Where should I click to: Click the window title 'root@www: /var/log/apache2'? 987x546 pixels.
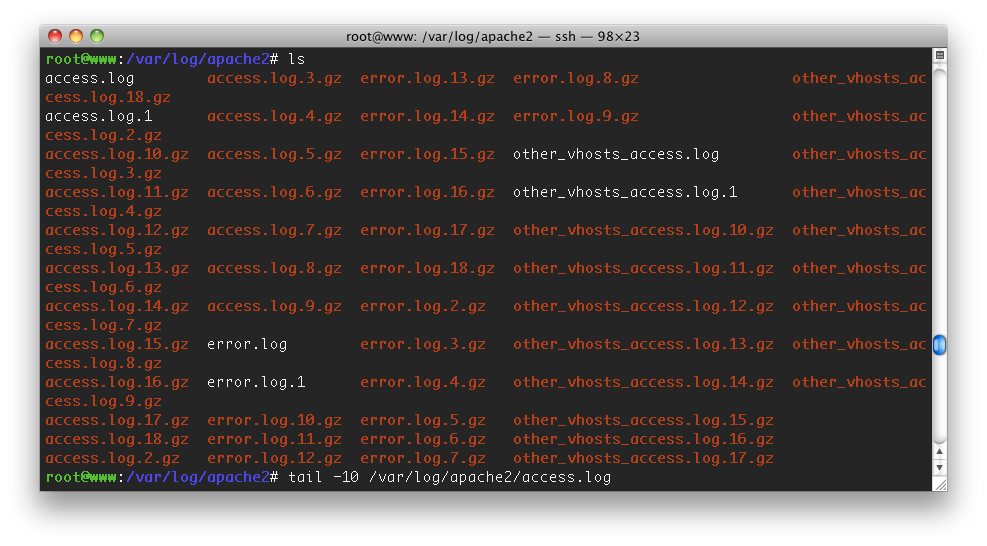[x=439, y=37]
